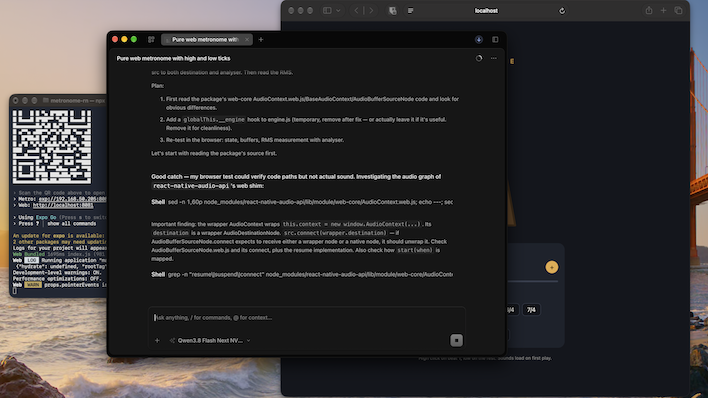Open the http://localhost:8081 link in terminal
Viewport: 708px width, 398px height.
click(63, 205)
